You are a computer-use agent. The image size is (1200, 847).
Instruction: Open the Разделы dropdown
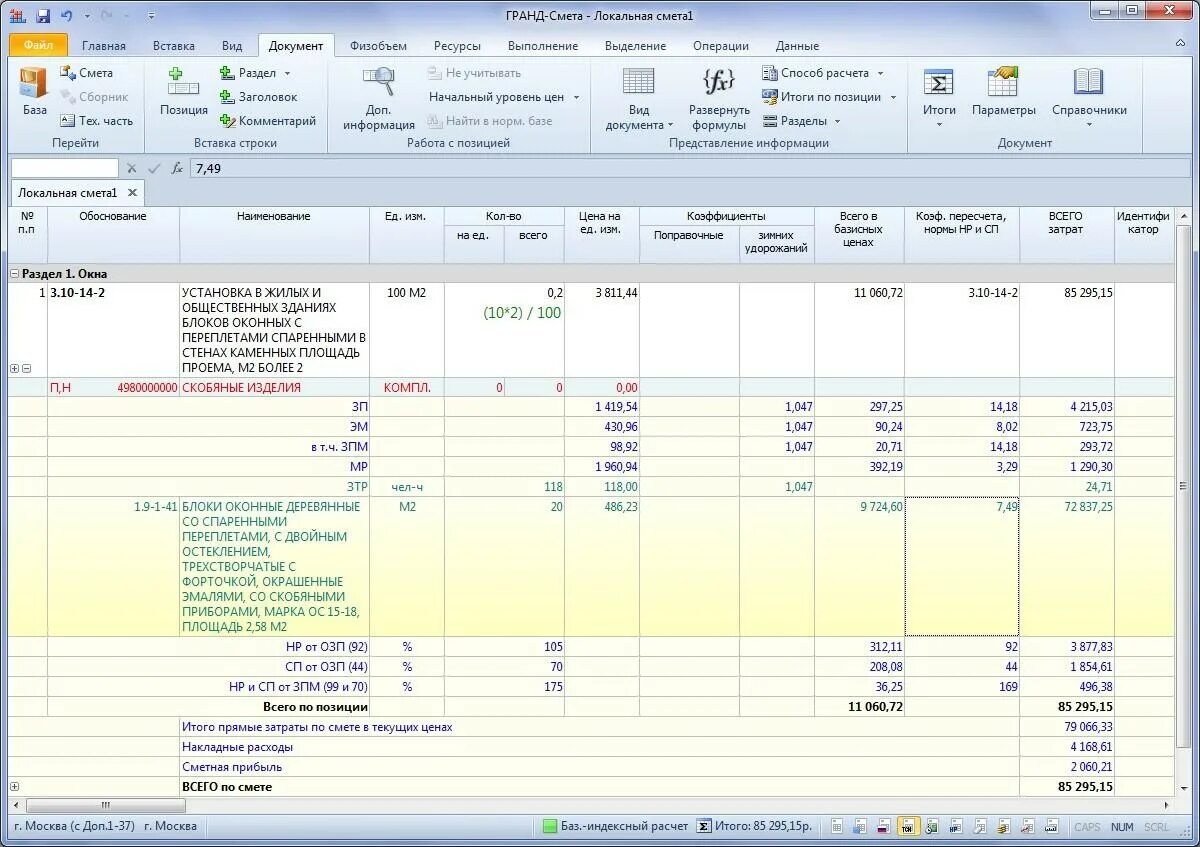[837, 121]
